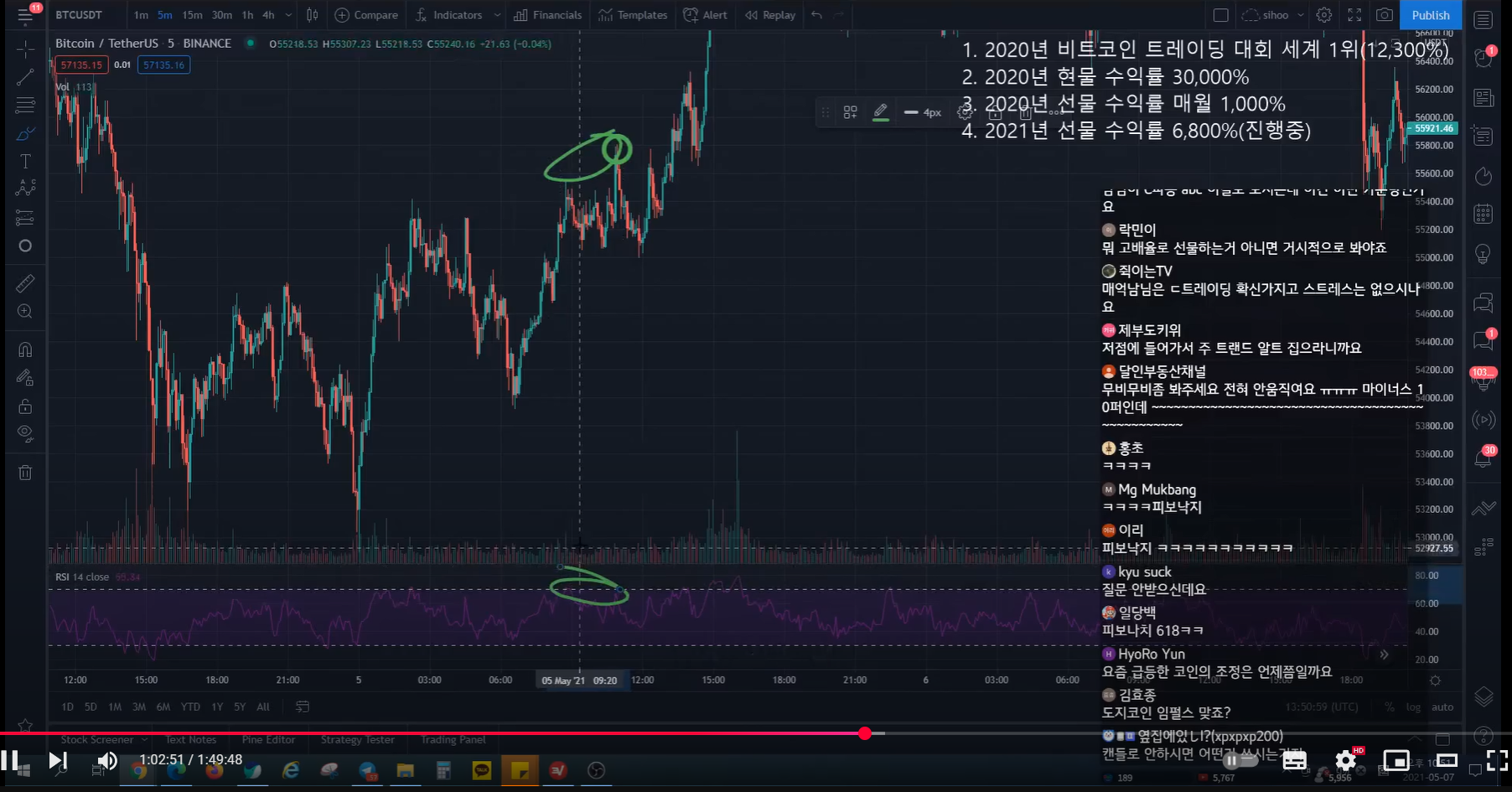Undo the last chart action
Viewport: 1512px width, 792px height.
point(816,15)
